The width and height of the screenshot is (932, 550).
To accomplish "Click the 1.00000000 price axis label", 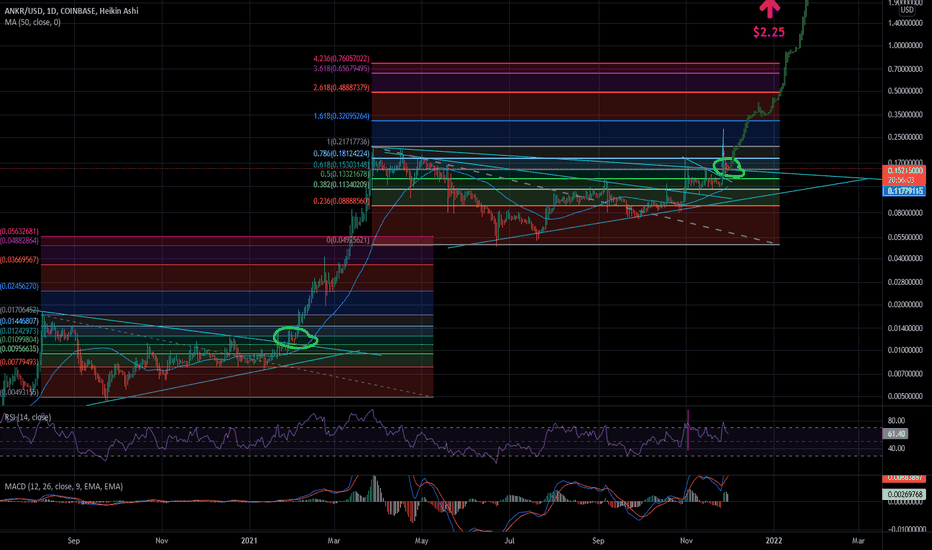I will click(x=905, y=46).
